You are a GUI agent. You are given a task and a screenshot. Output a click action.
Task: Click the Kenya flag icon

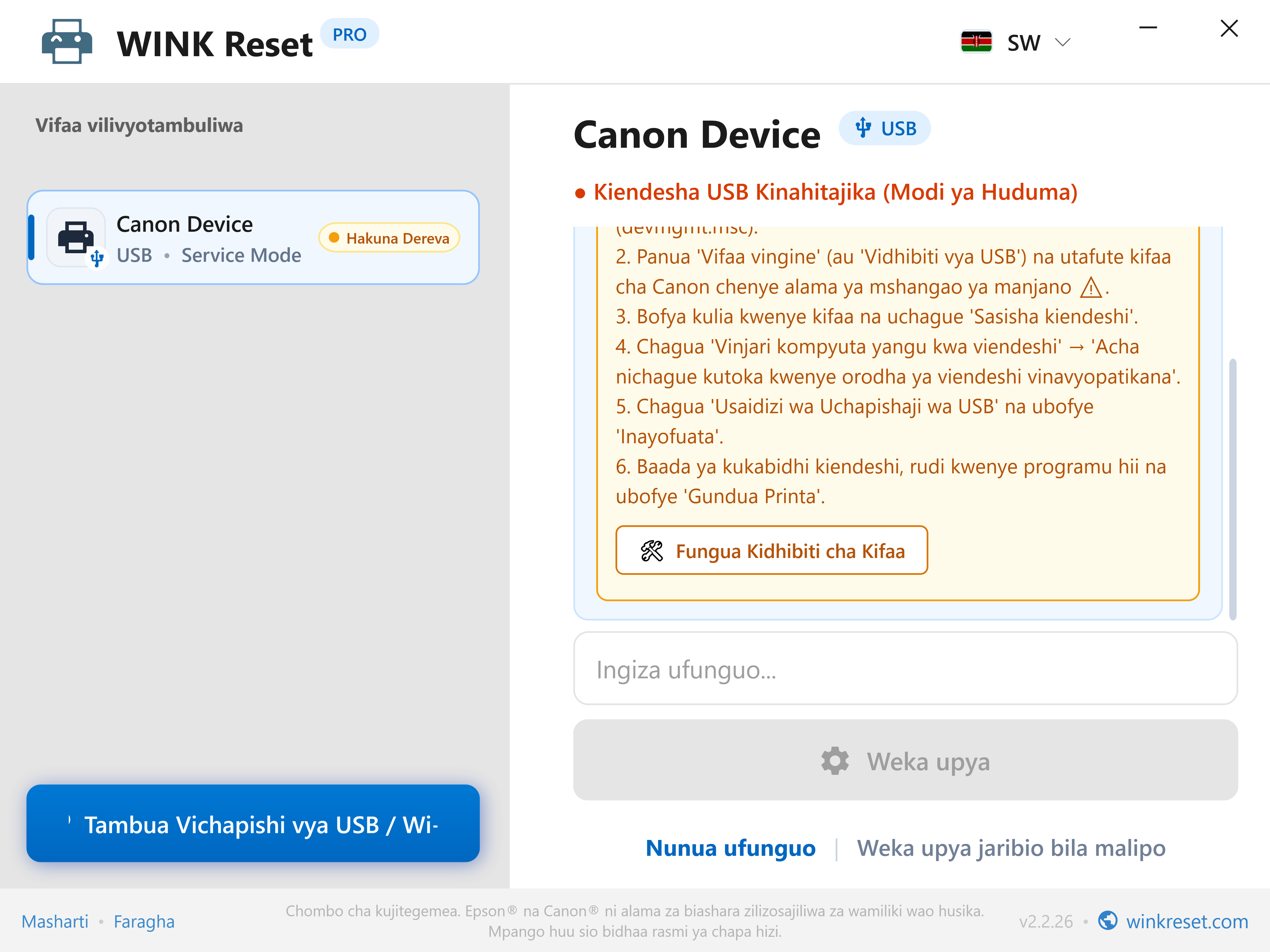(976, 42)
